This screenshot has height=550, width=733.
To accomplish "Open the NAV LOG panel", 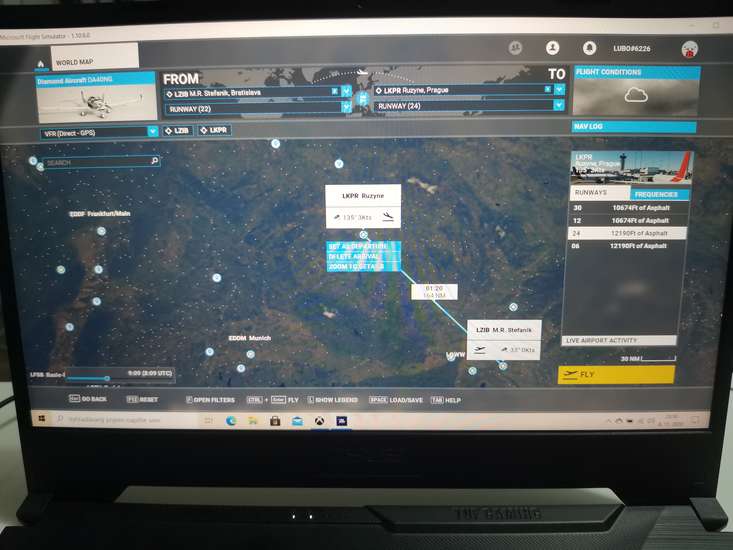I will (x=633, y=126).
